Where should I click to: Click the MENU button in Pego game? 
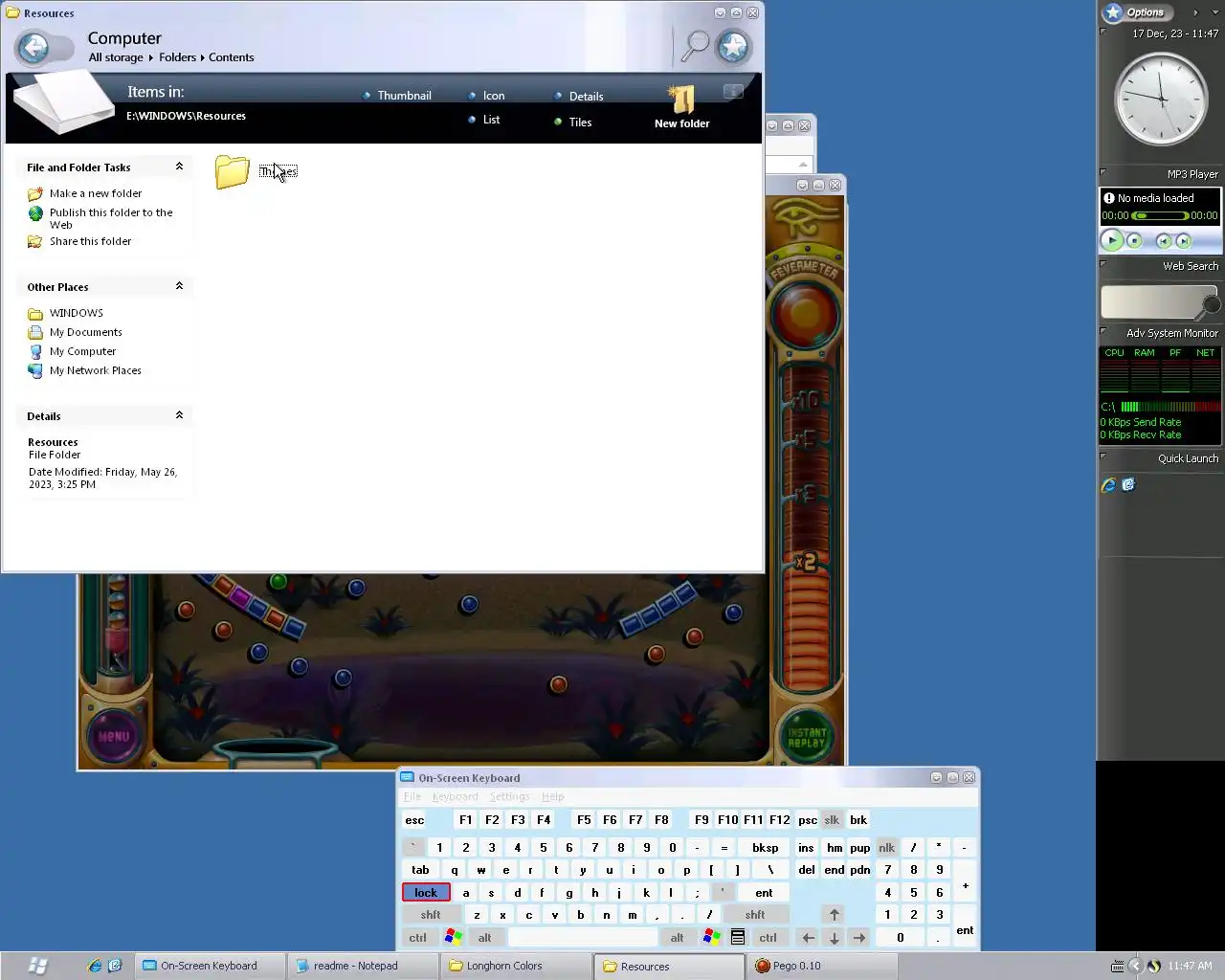tap(113, 736)
